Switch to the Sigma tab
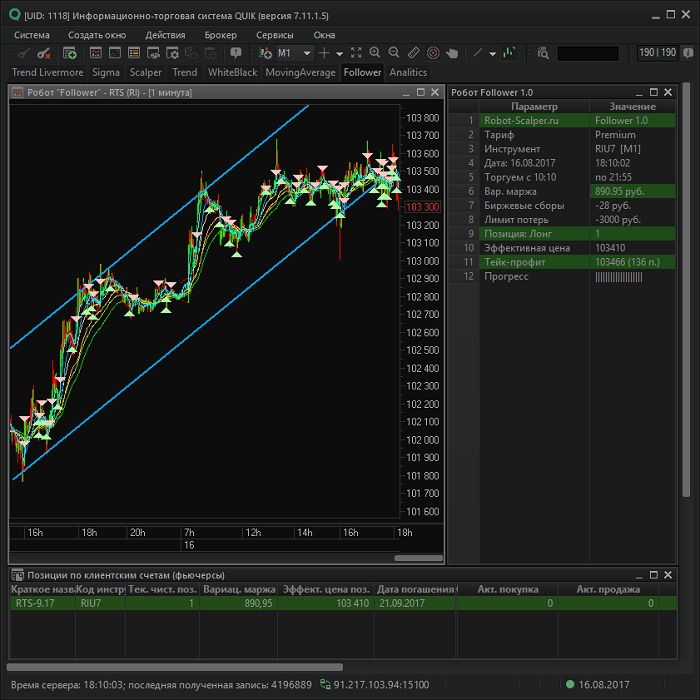 coord(106,72)
